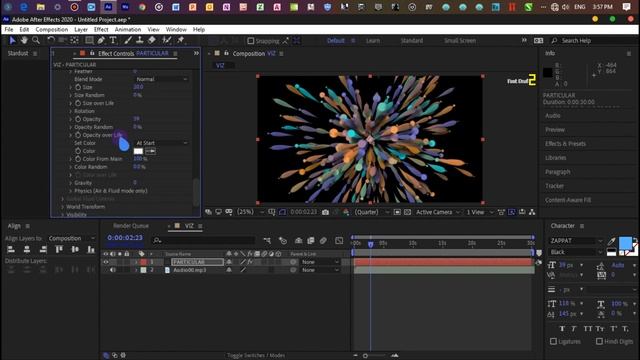The width and height of the screenshot is (640, 360).
Task: Click Toggle Switches / Modes button
Action: coord(256,356)
